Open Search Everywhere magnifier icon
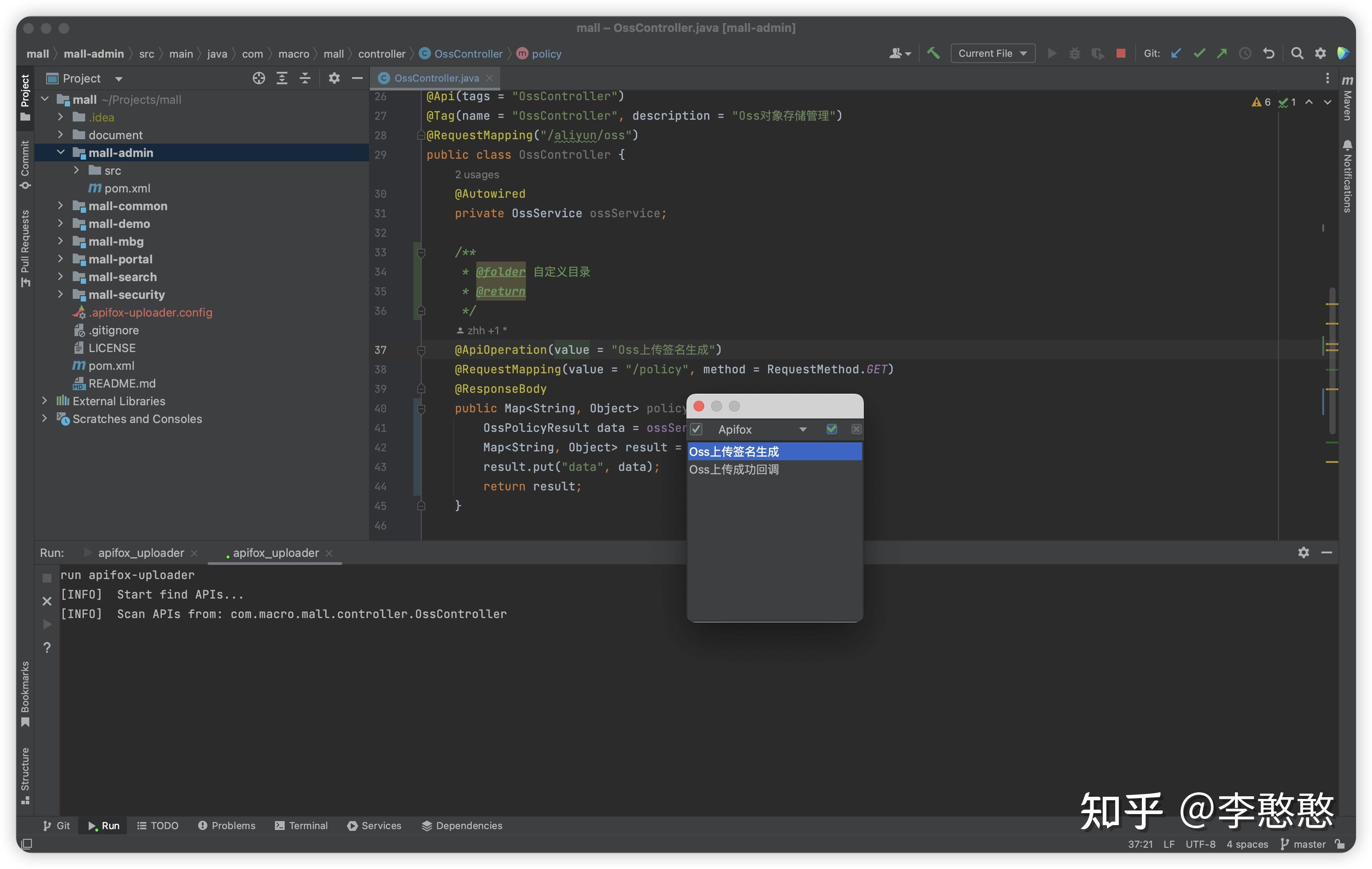 pyautogui.click(x=1298, y=53)
